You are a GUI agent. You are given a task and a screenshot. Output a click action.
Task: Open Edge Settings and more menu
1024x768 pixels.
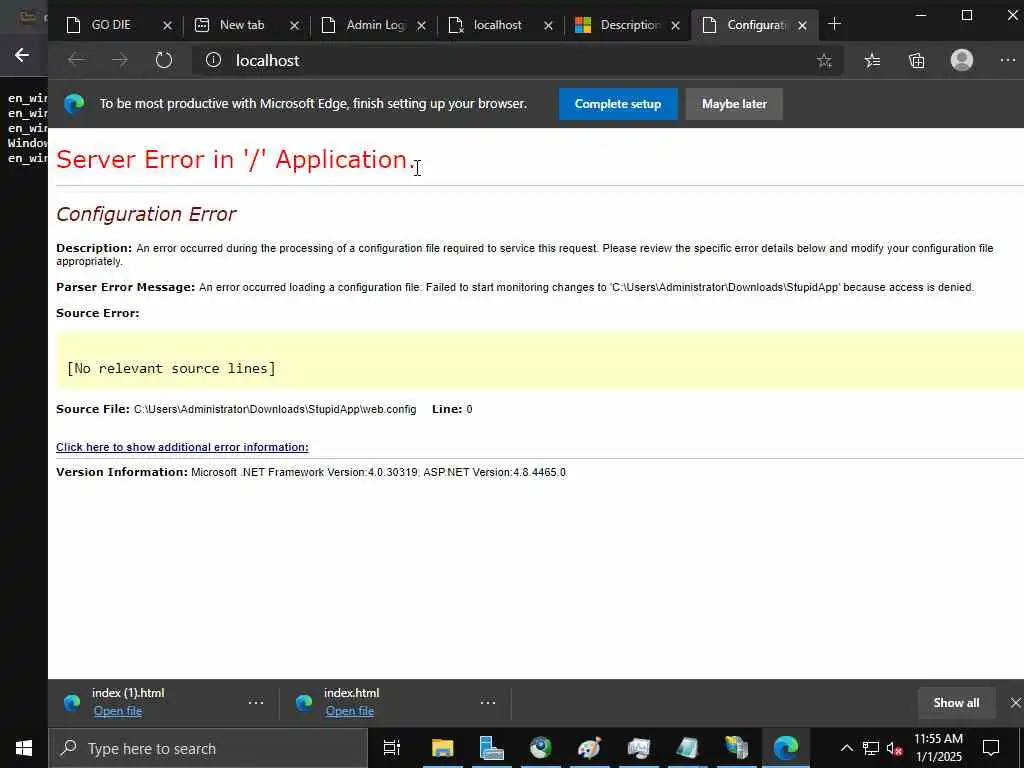coord(1007,60)
